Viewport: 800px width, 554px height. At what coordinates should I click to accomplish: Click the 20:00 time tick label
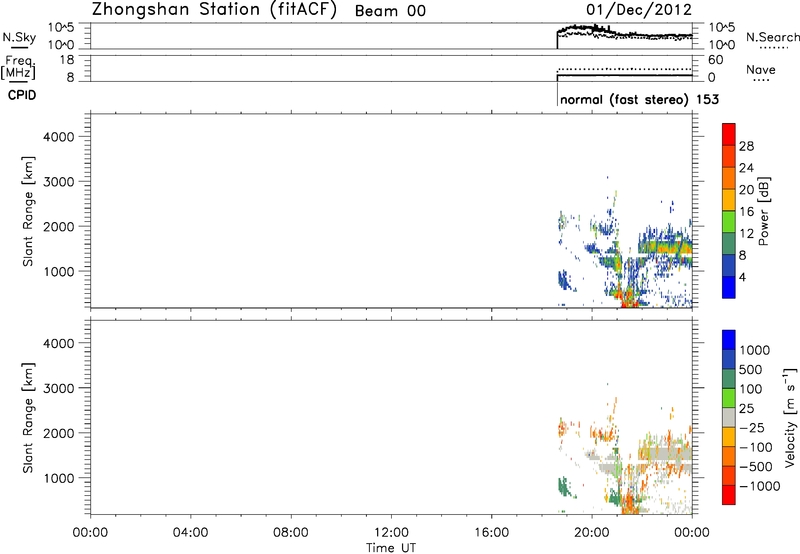tap(591, 533)
